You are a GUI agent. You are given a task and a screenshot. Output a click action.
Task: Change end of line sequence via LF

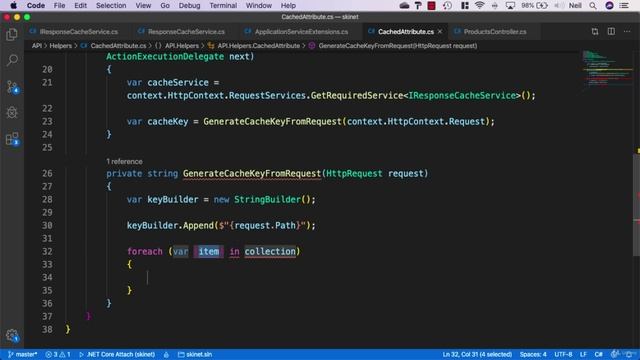(x=583, y=354)
